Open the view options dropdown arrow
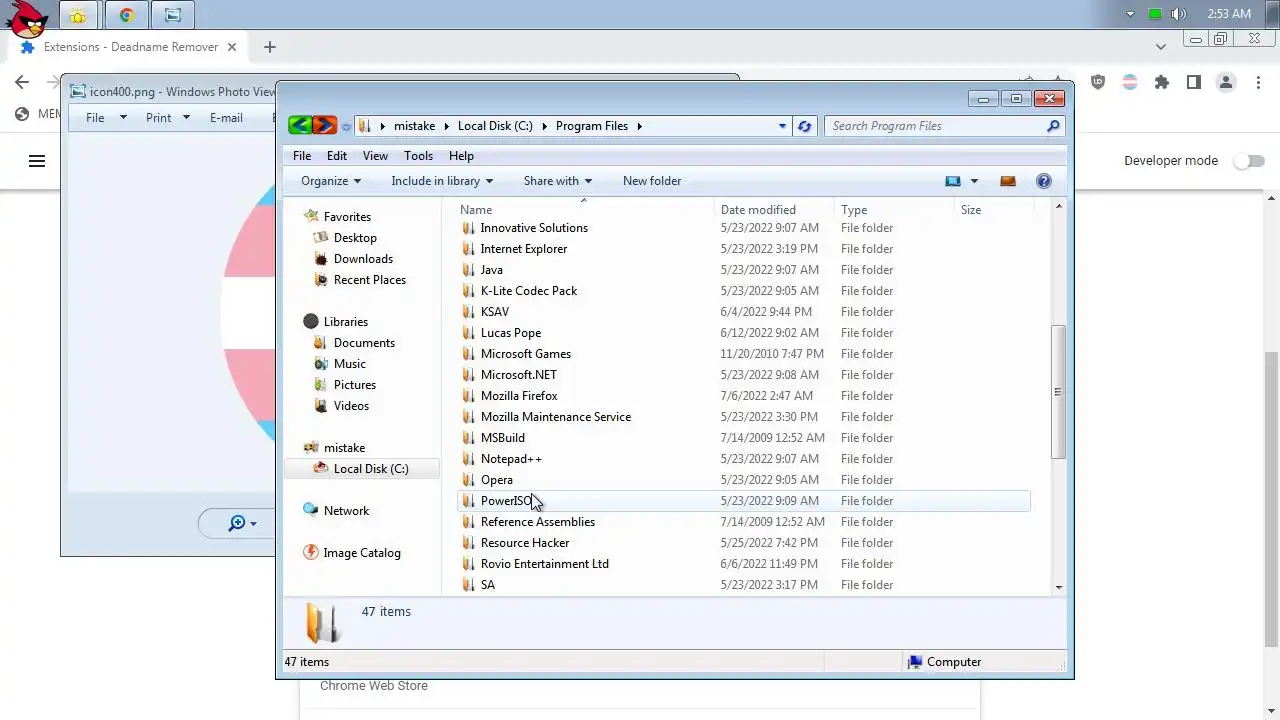 click(x=974, y=181)
